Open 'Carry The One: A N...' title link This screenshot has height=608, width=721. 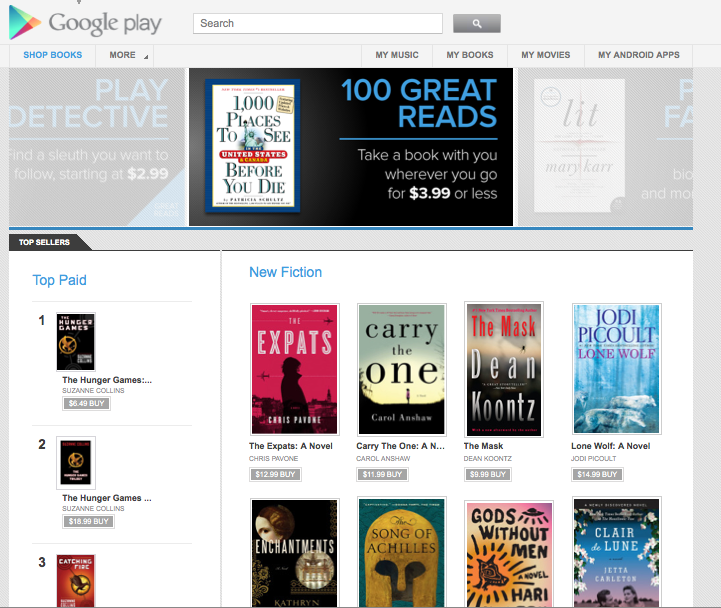[401, 446]
